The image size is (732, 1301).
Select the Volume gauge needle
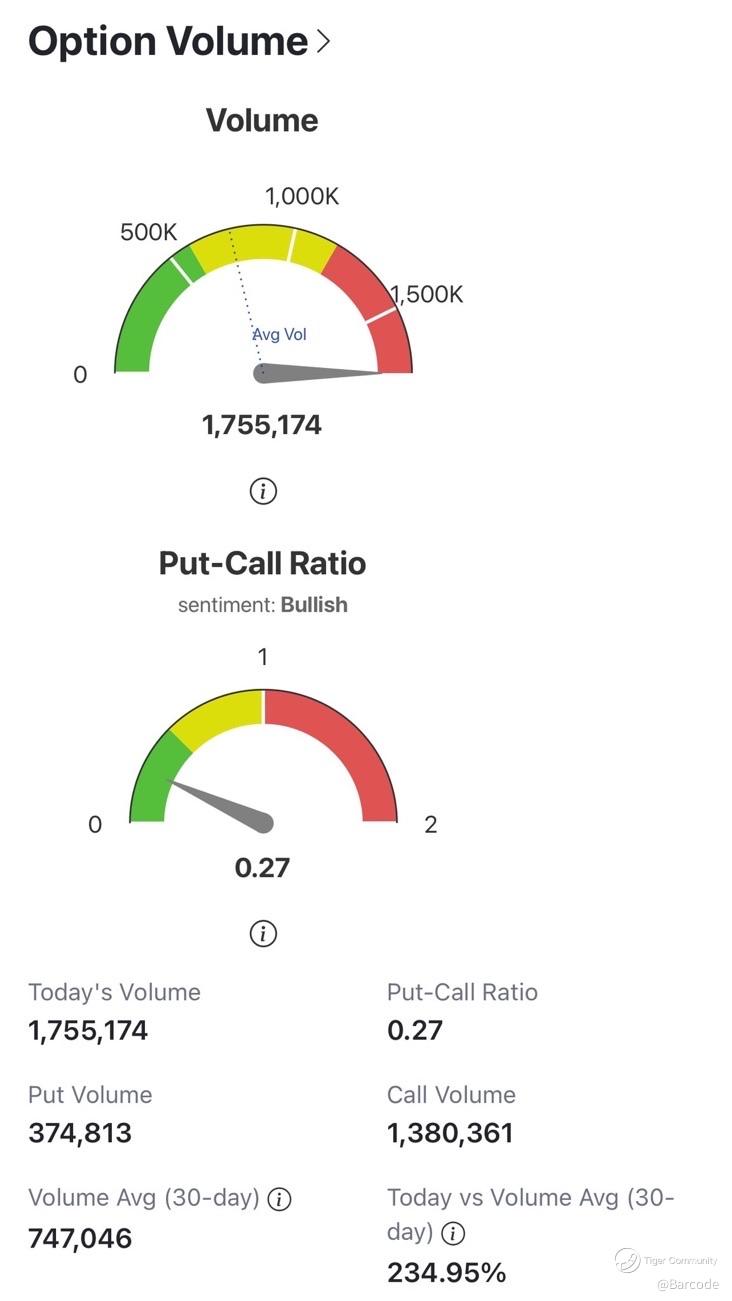tap(320, 373)
